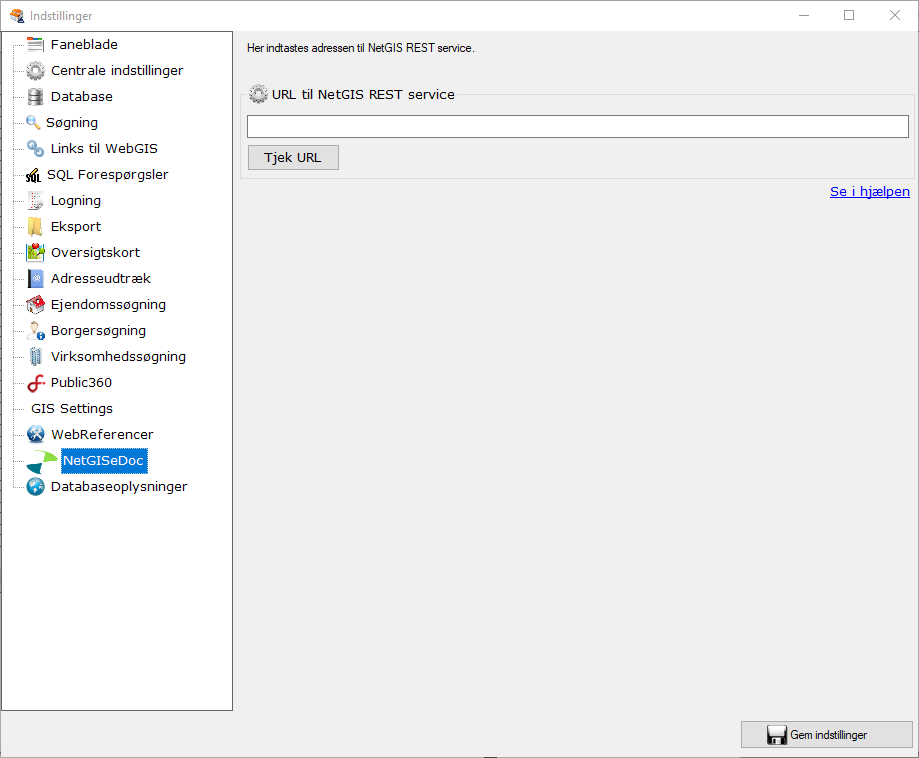Select the GIS Settings entry
The image size is (919, 758).
pyautogui.click(x=72, y=409)
